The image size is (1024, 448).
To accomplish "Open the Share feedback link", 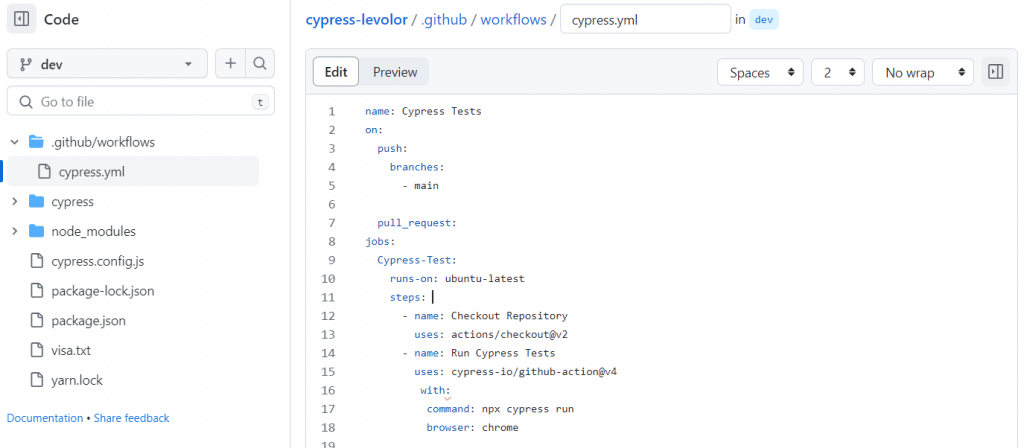I will (131, 418).
